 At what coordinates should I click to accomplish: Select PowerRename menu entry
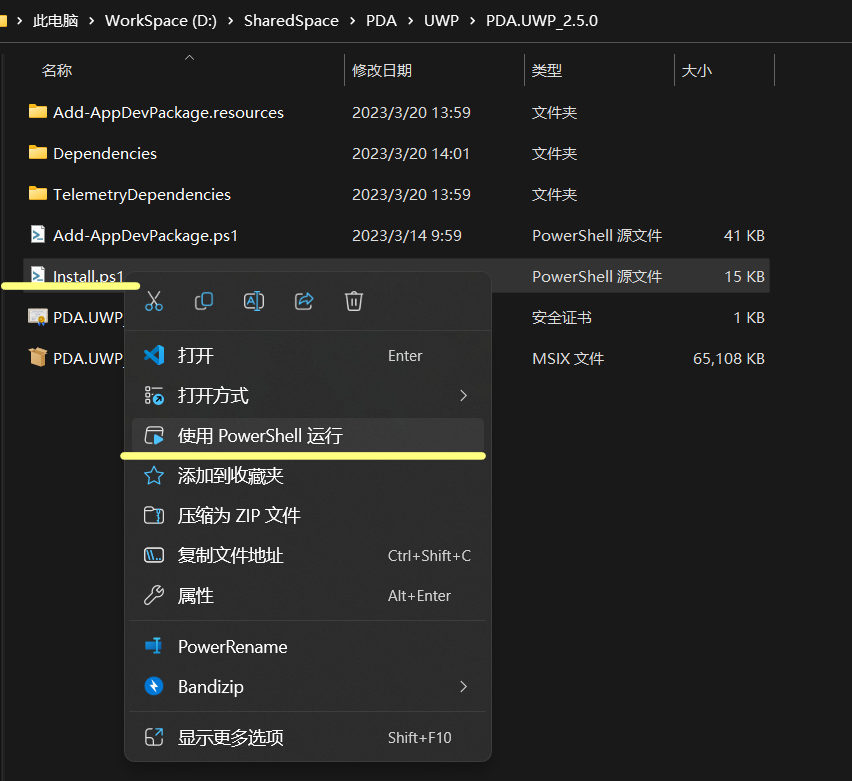308,646
